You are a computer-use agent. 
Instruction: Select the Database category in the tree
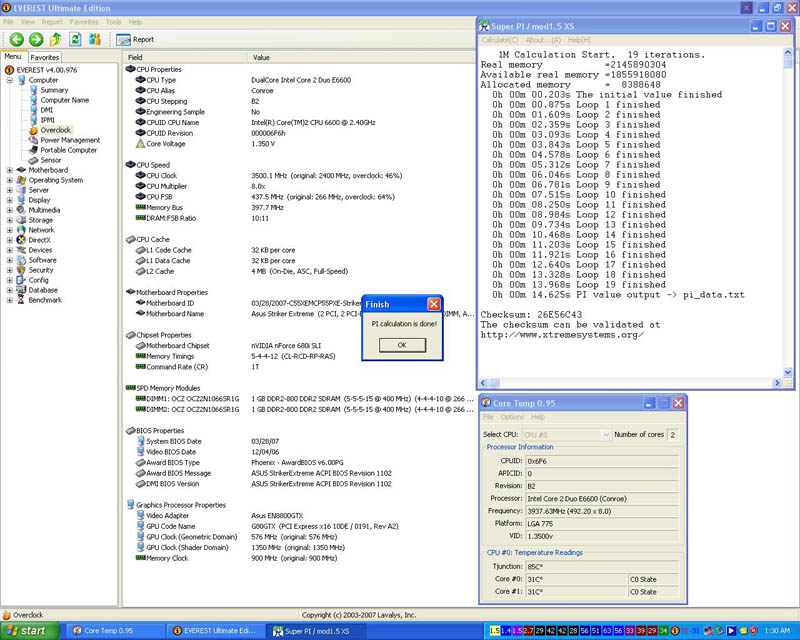click(x=43, y=290)
